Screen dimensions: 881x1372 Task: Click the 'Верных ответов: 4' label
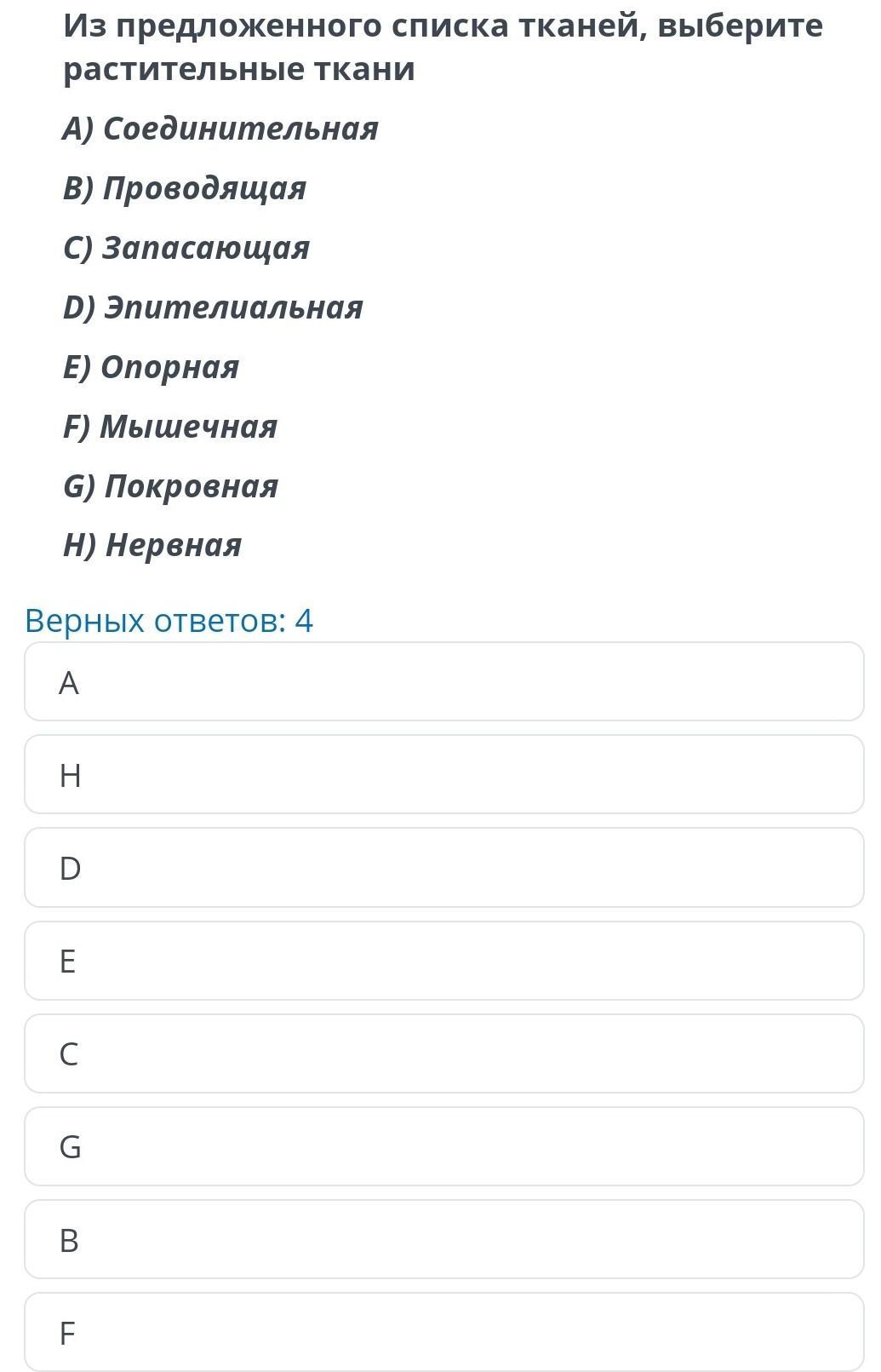(169, 620)
